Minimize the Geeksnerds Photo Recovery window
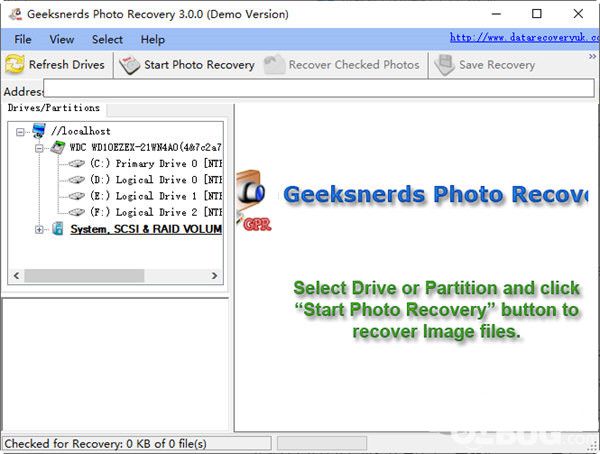 pos(496,14)
